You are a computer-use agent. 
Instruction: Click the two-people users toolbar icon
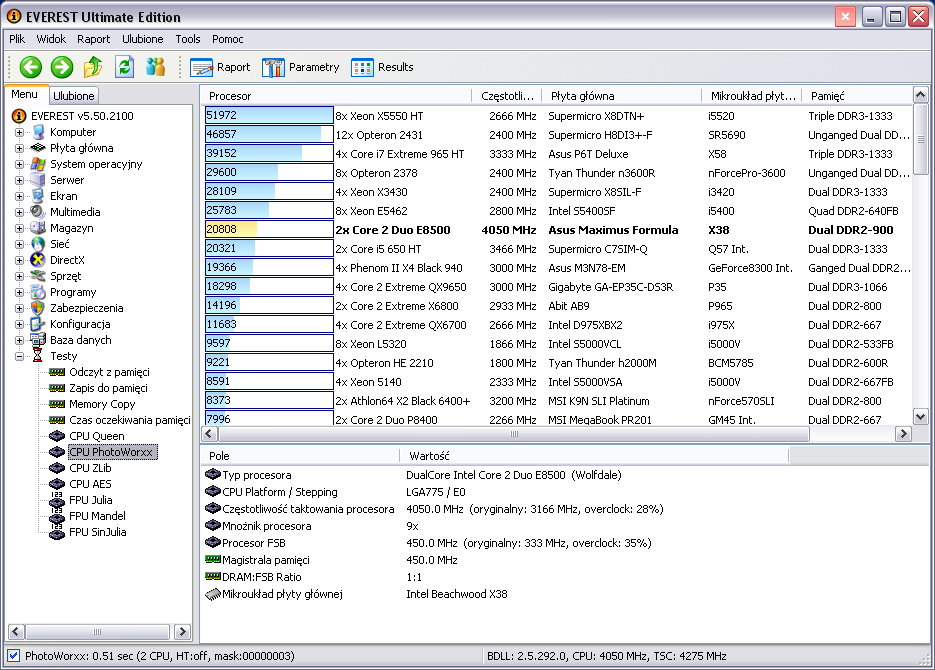155,67
